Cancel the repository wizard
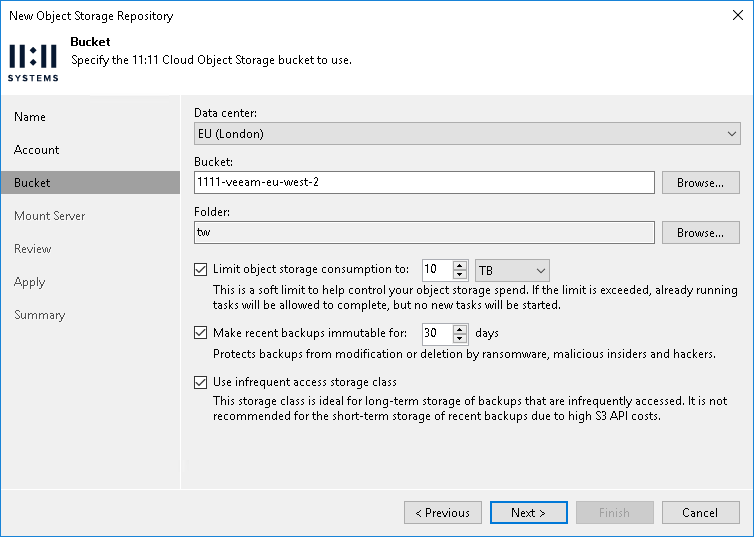Viewport: 754px width, 537px height. 701,512
